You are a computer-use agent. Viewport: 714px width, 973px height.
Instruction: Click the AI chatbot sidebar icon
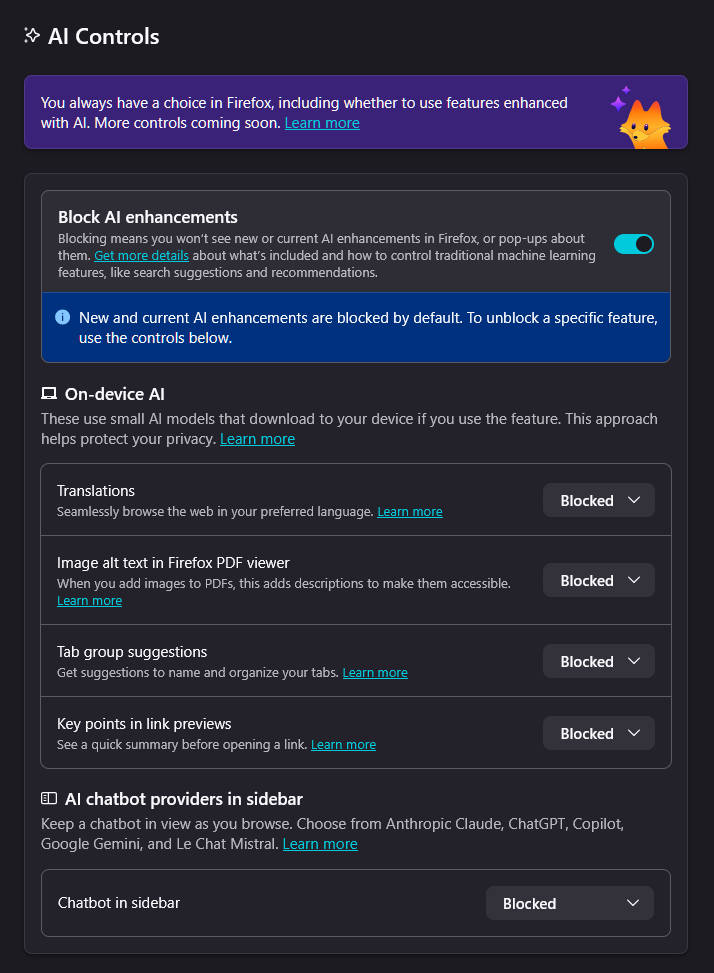(x=49, y=798)
